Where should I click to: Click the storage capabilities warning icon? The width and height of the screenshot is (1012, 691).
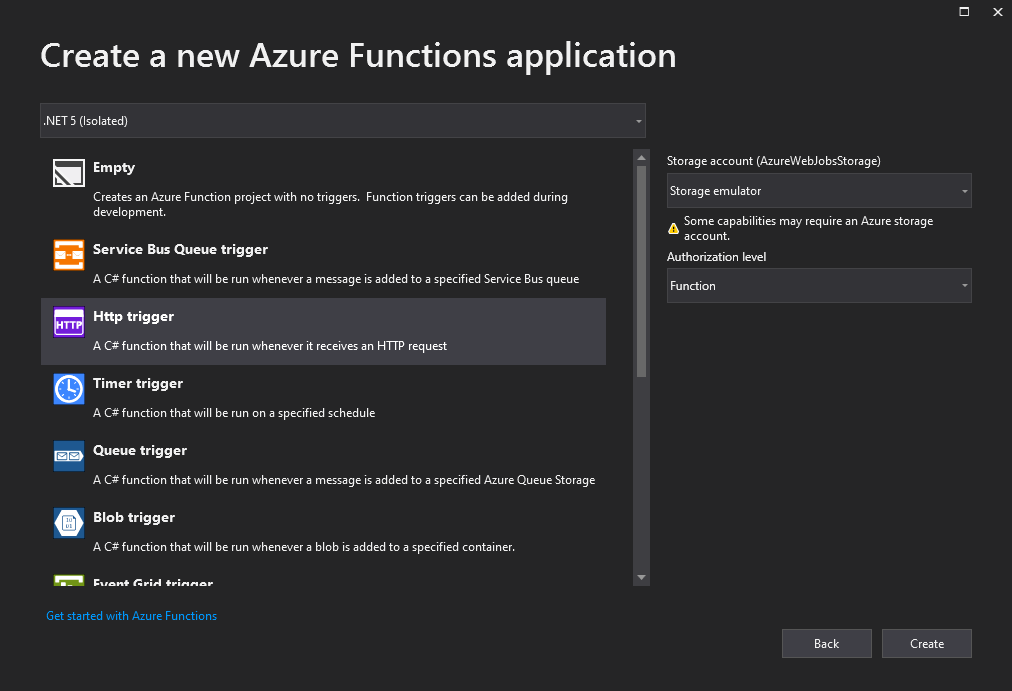point(672,225)
